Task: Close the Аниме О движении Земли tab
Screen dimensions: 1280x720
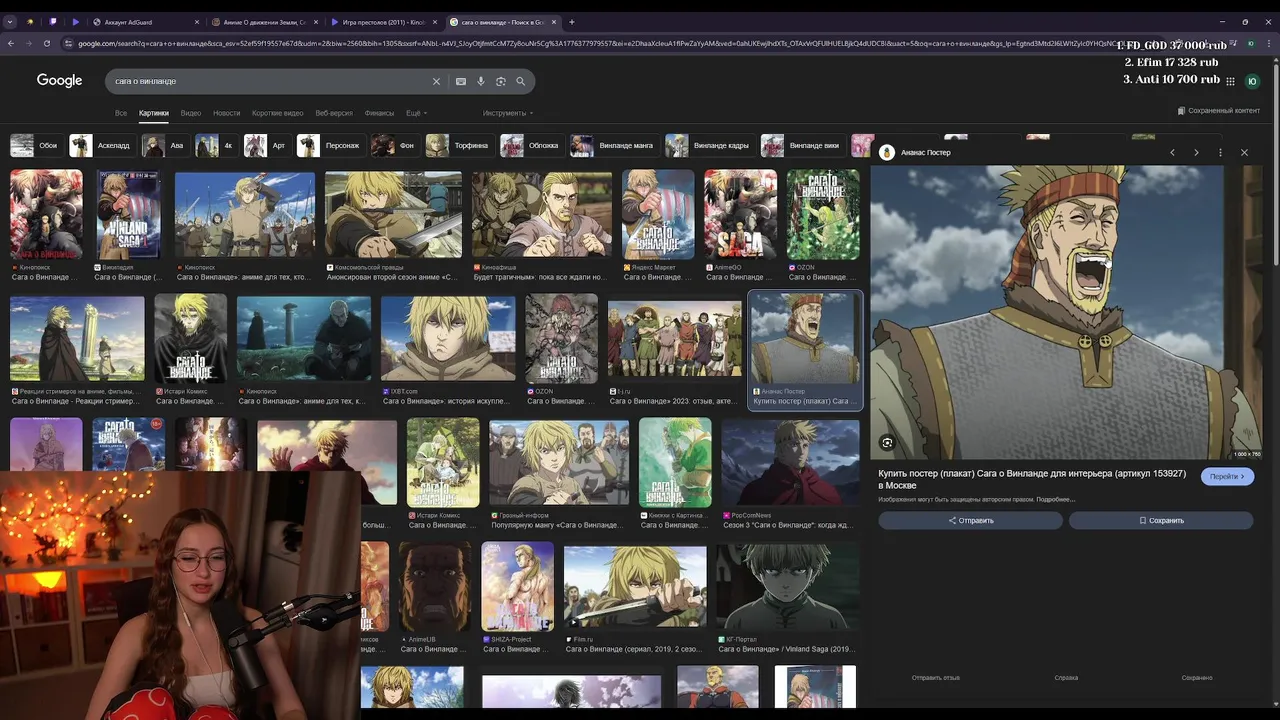Action: 316,21
